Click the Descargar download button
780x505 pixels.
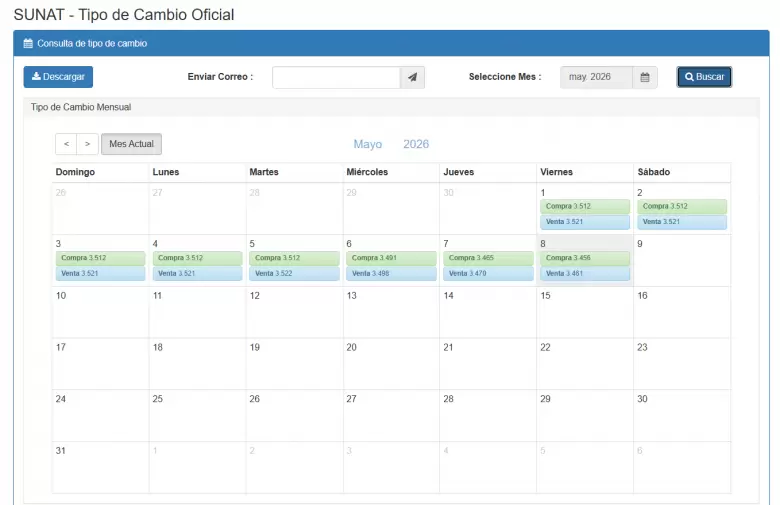(x=58, y=77)
